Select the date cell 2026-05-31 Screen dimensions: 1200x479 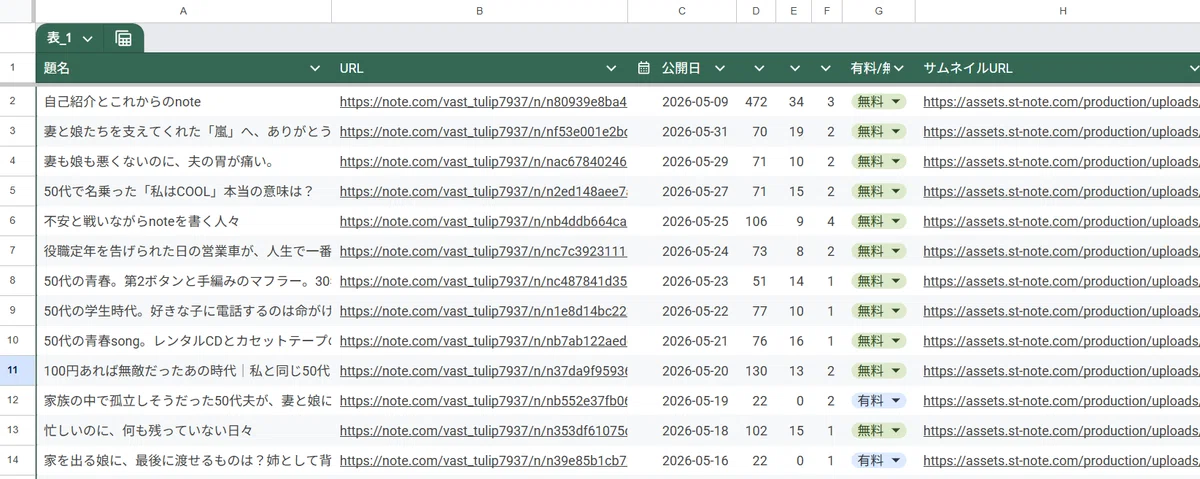[x=682, y=132]
